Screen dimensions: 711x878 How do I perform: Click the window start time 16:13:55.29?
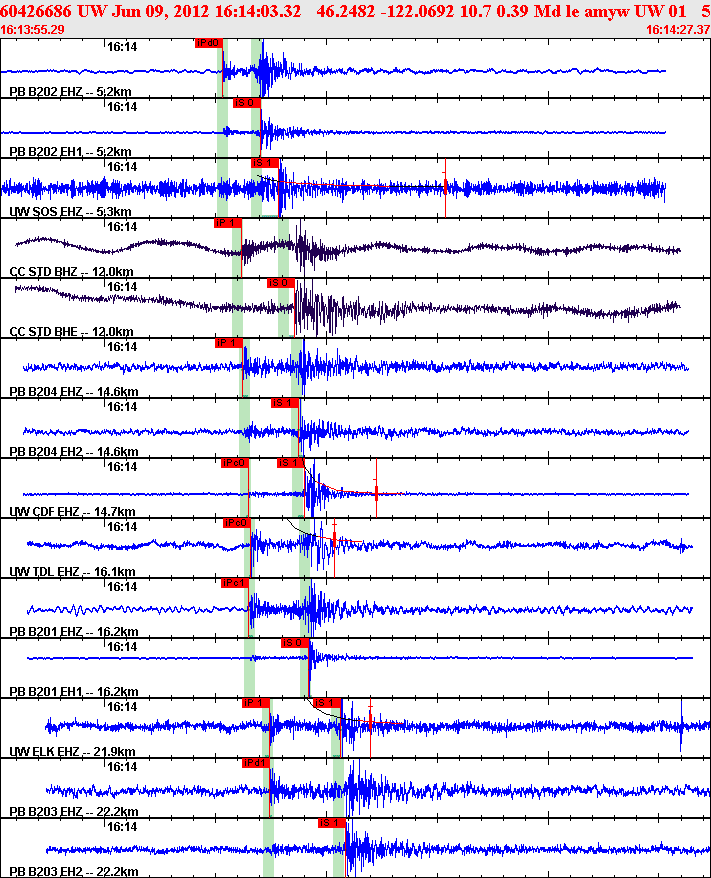(x=32, y=30)
